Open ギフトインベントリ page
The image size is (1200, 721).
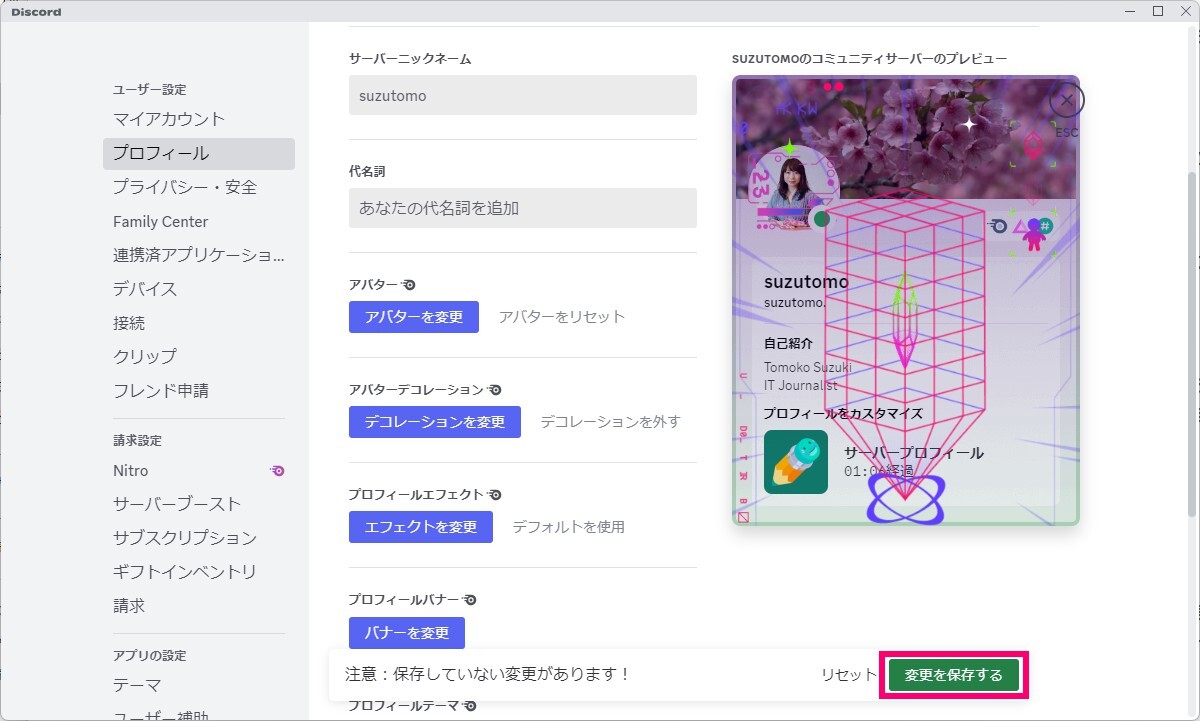click(199, 572)
